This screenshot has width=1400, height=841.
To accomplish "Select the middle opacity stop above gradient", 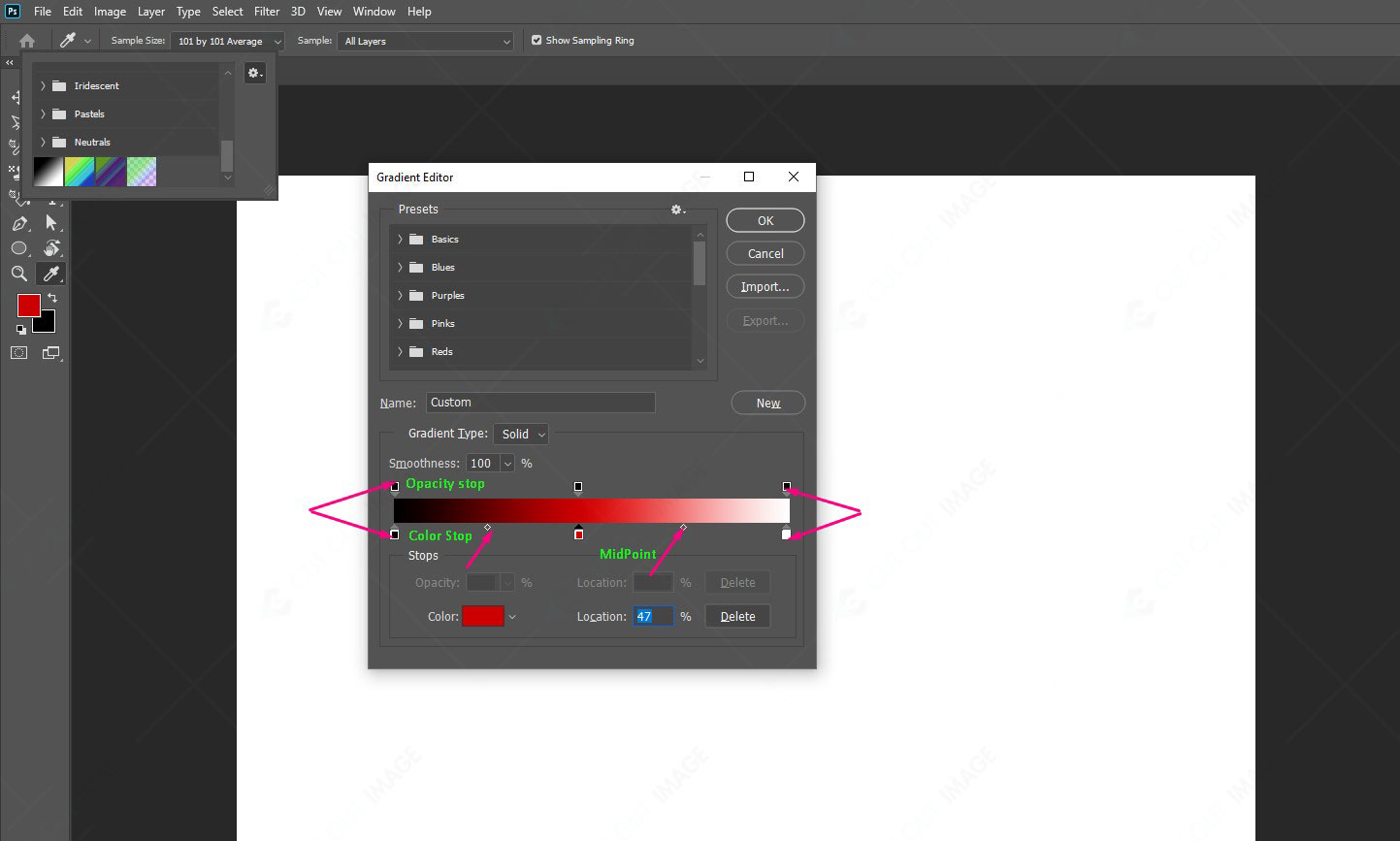I will click(578, 487).
